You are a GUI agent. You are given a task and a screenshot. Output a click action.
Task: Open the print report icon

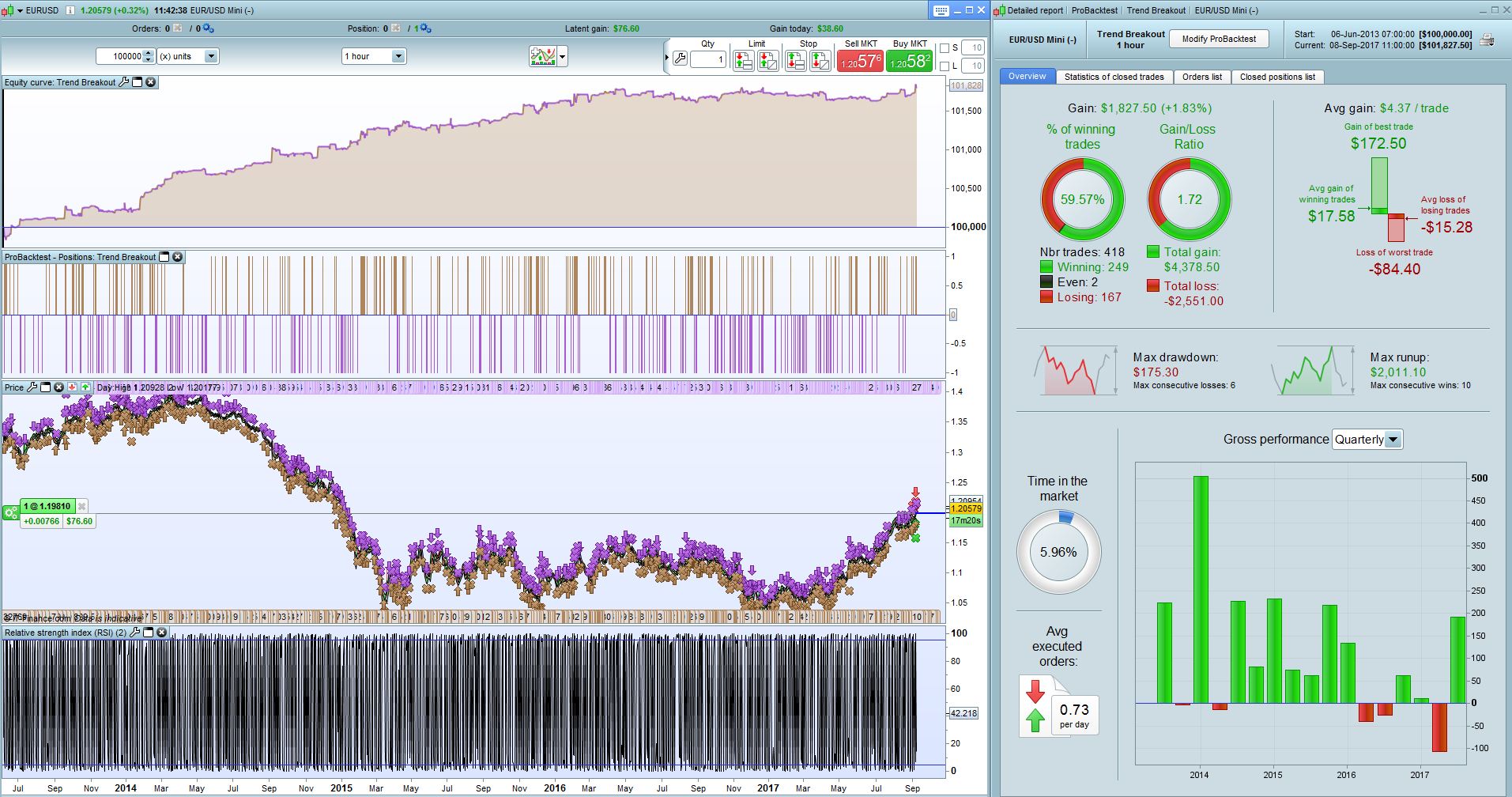tap(1487, 40)
